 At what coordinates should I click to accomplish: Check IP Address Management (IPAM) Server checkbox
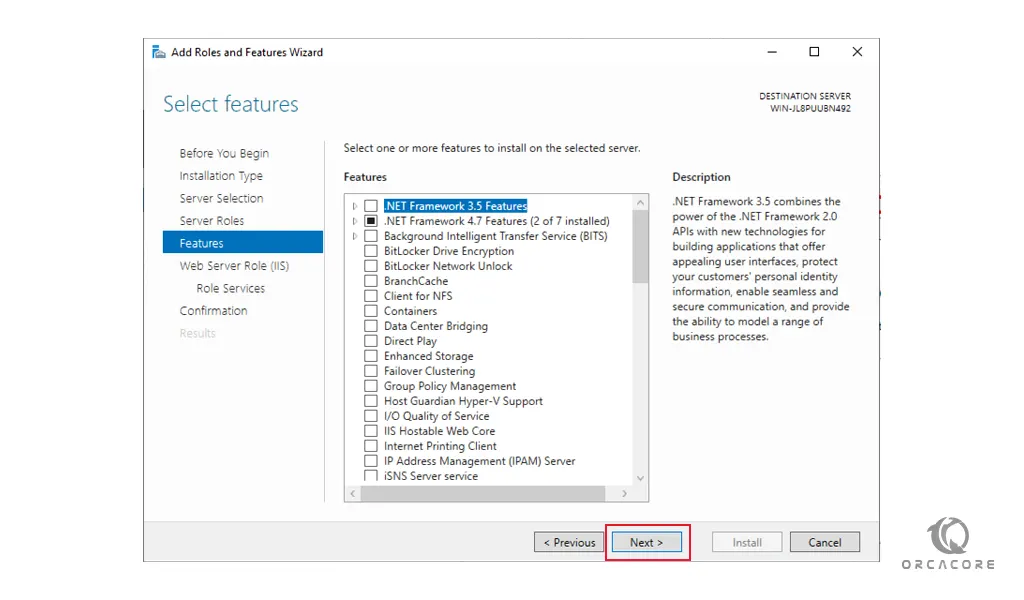pyautogui.click(x=370, y=461)
